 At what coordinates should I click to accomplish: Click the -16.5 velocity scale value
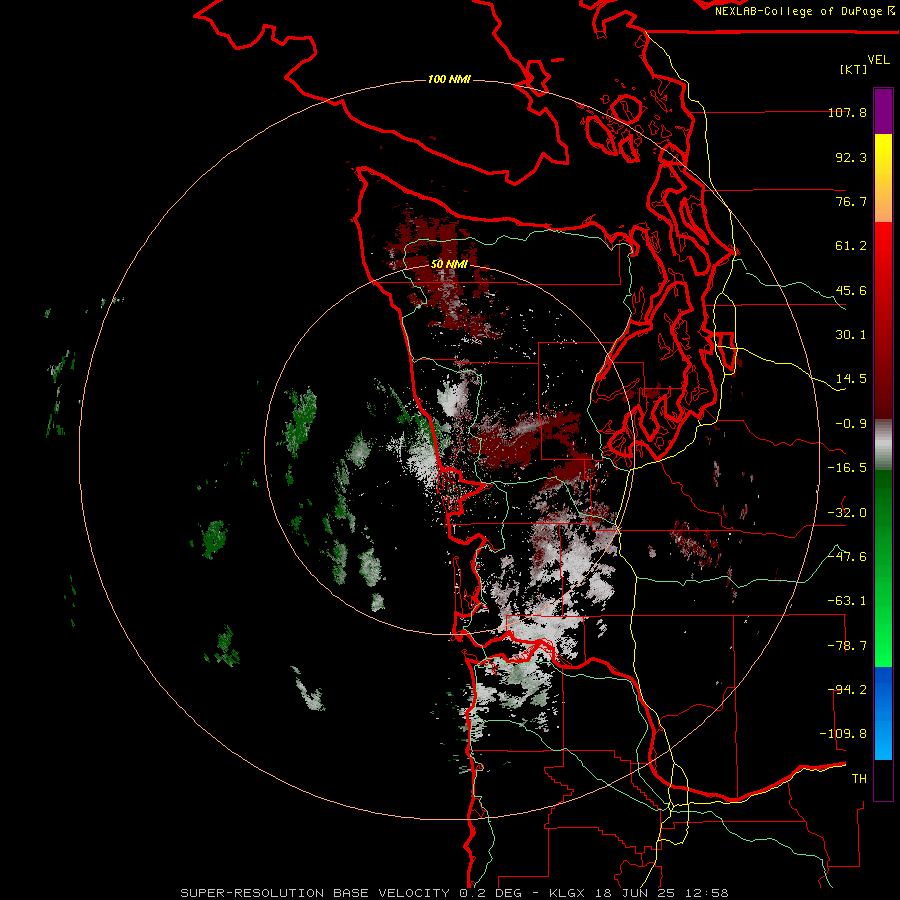click(x=847, y=468)
